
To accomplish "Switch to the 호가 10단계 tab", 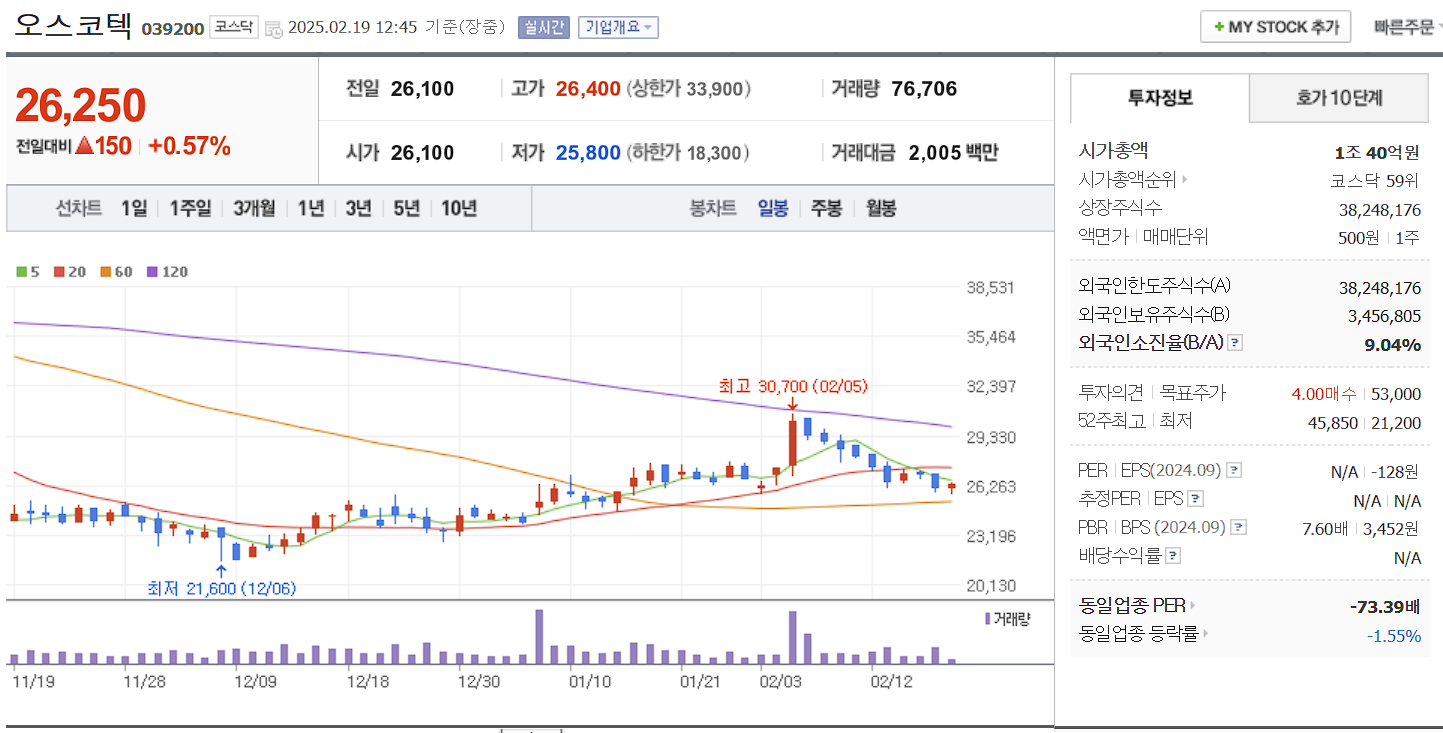I will (x=1338, y=98).
